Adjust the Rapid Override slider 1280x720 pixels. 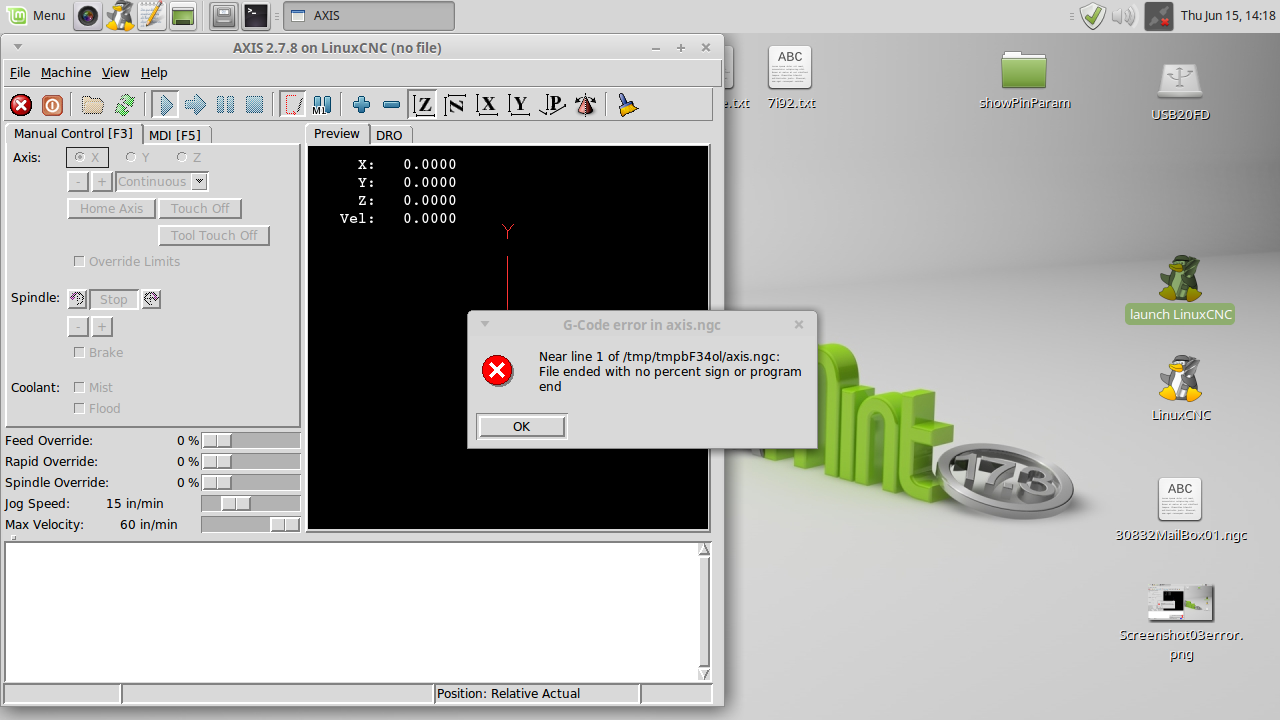click(x=251, y=461)
